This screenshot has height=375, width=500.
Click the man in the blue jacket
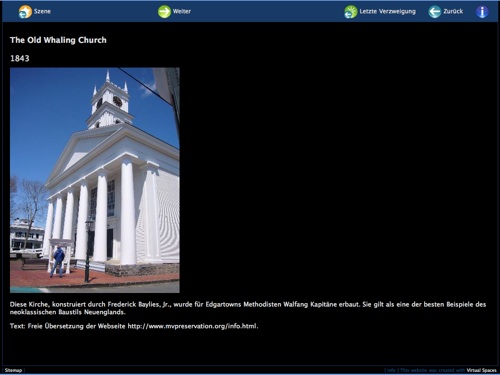pos(58,261)
